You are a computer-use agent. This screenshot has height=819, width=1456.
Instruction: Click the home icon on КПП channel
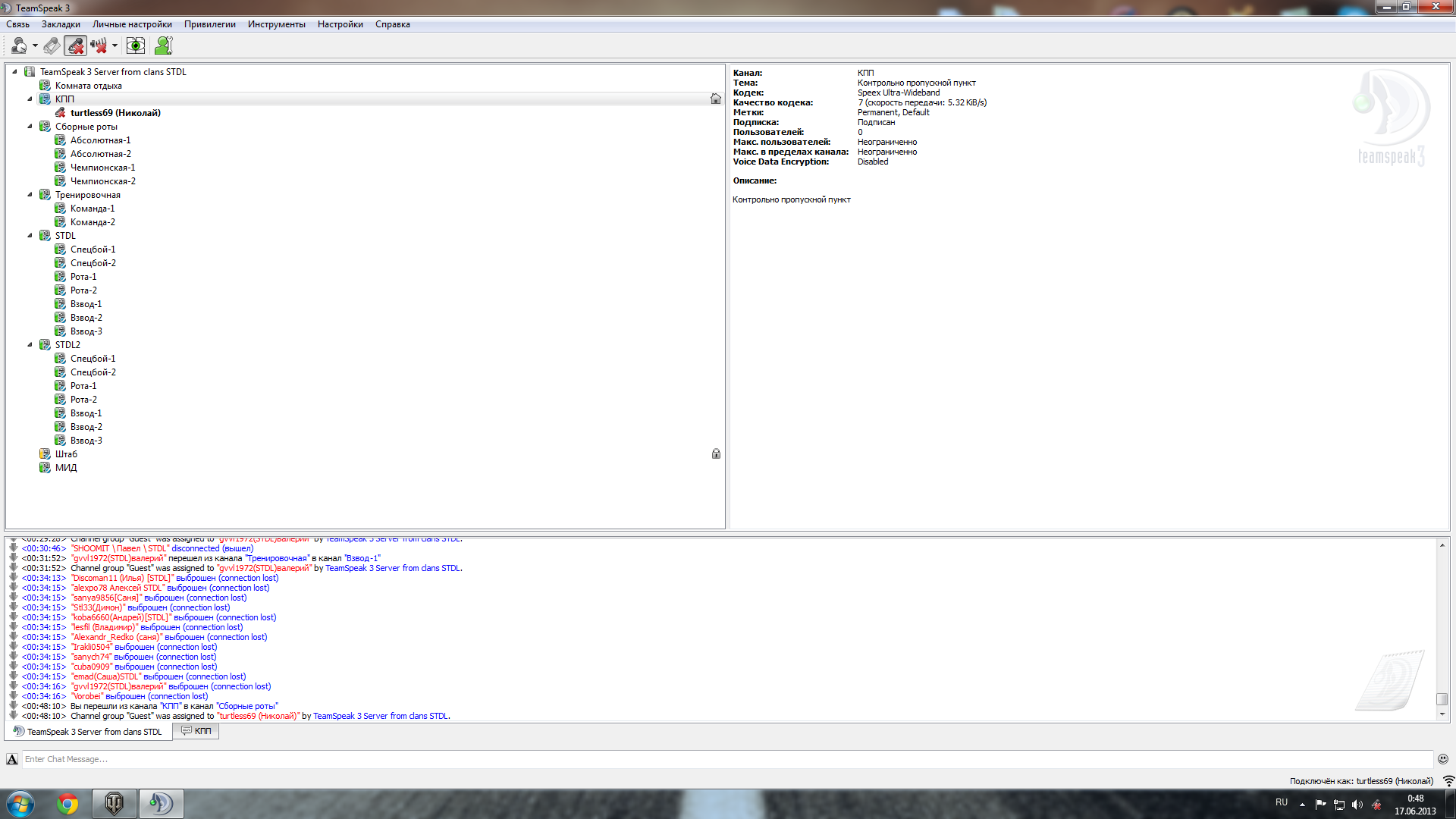point(715,99)
